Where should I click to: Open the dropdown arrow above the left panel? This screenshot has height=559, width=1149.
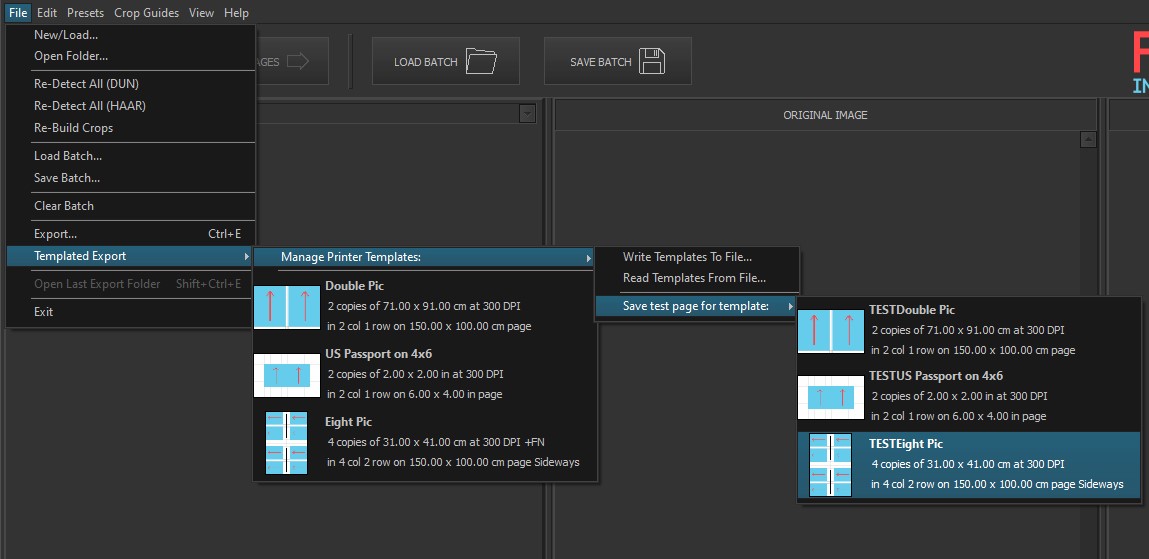click(527, 115)
